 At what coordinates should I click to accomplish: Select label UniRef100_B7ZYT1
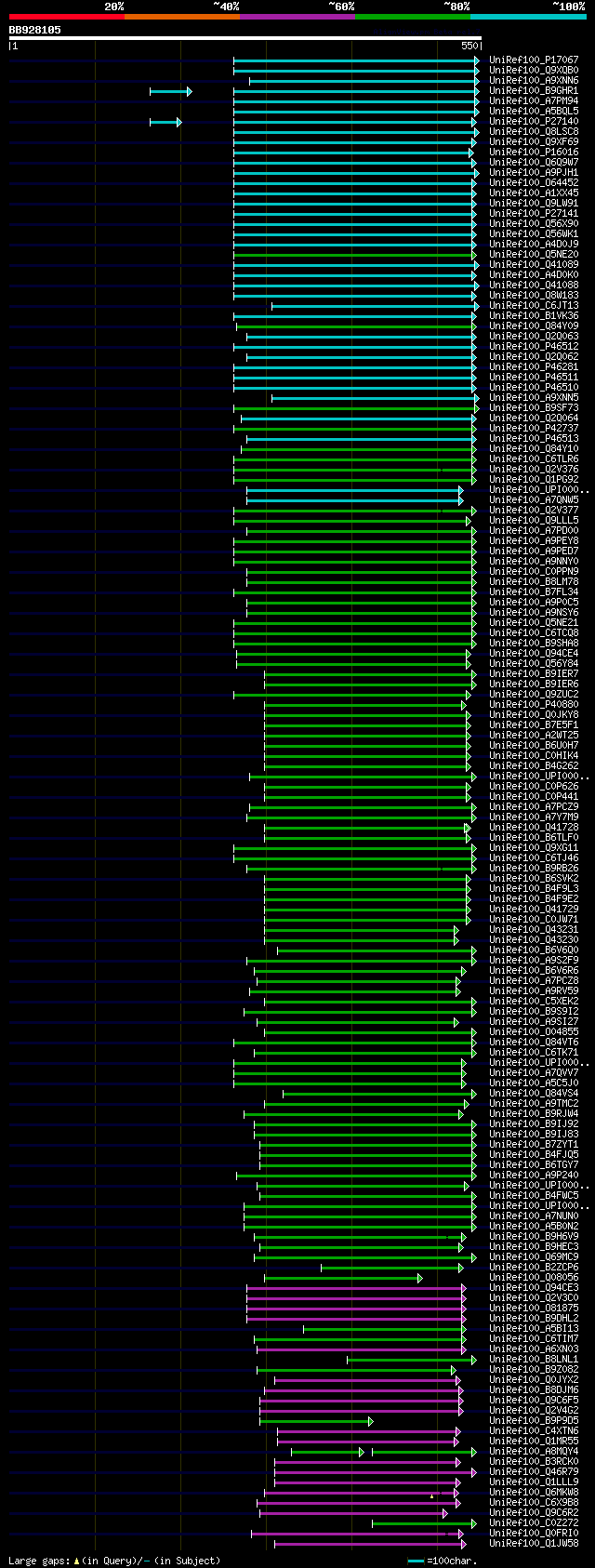coord(534,1145)
